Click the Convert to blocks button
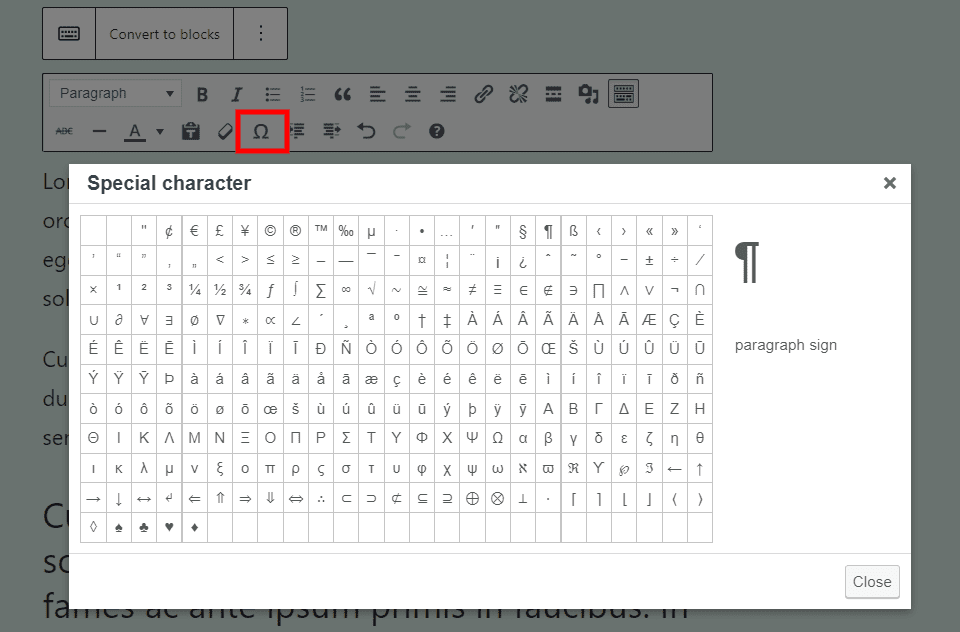Image resolution: width=960 pixels, height=632 pixels. pyautogui.click(x=164, y=33)
